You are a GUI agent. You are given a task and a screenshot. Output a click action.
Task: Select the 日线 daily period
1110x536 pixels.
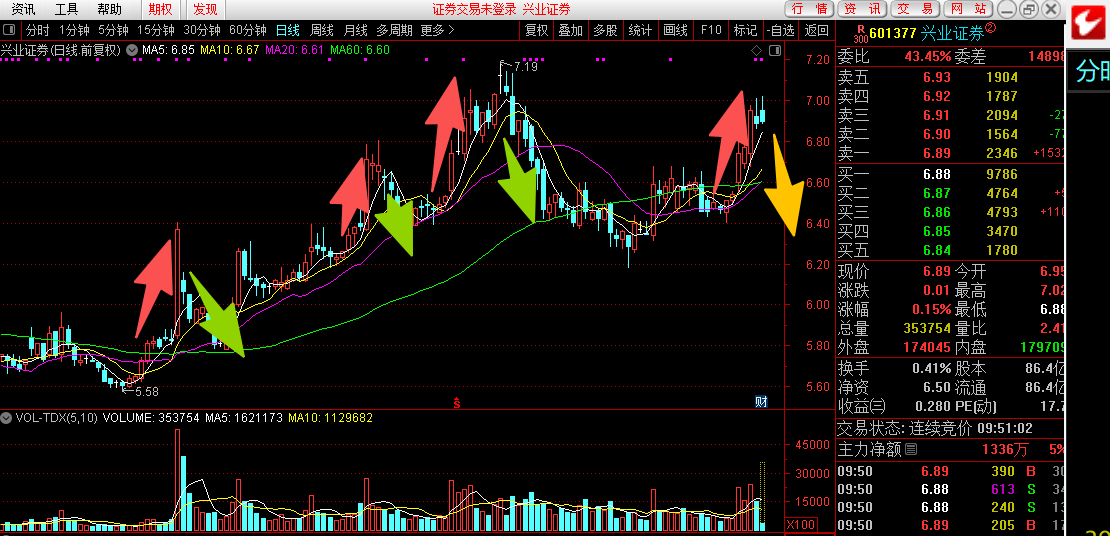click(x=287, y=30)
